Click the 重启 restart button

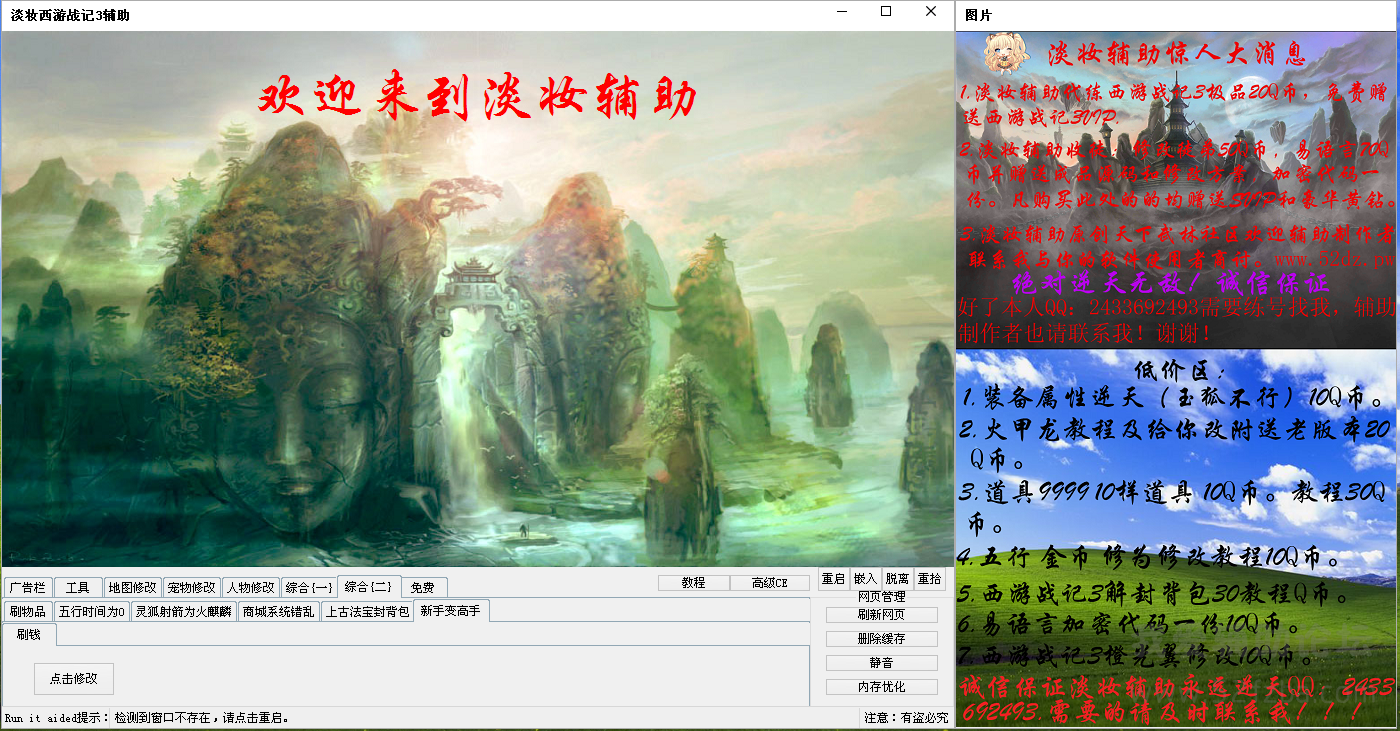(x=834, y=579)
